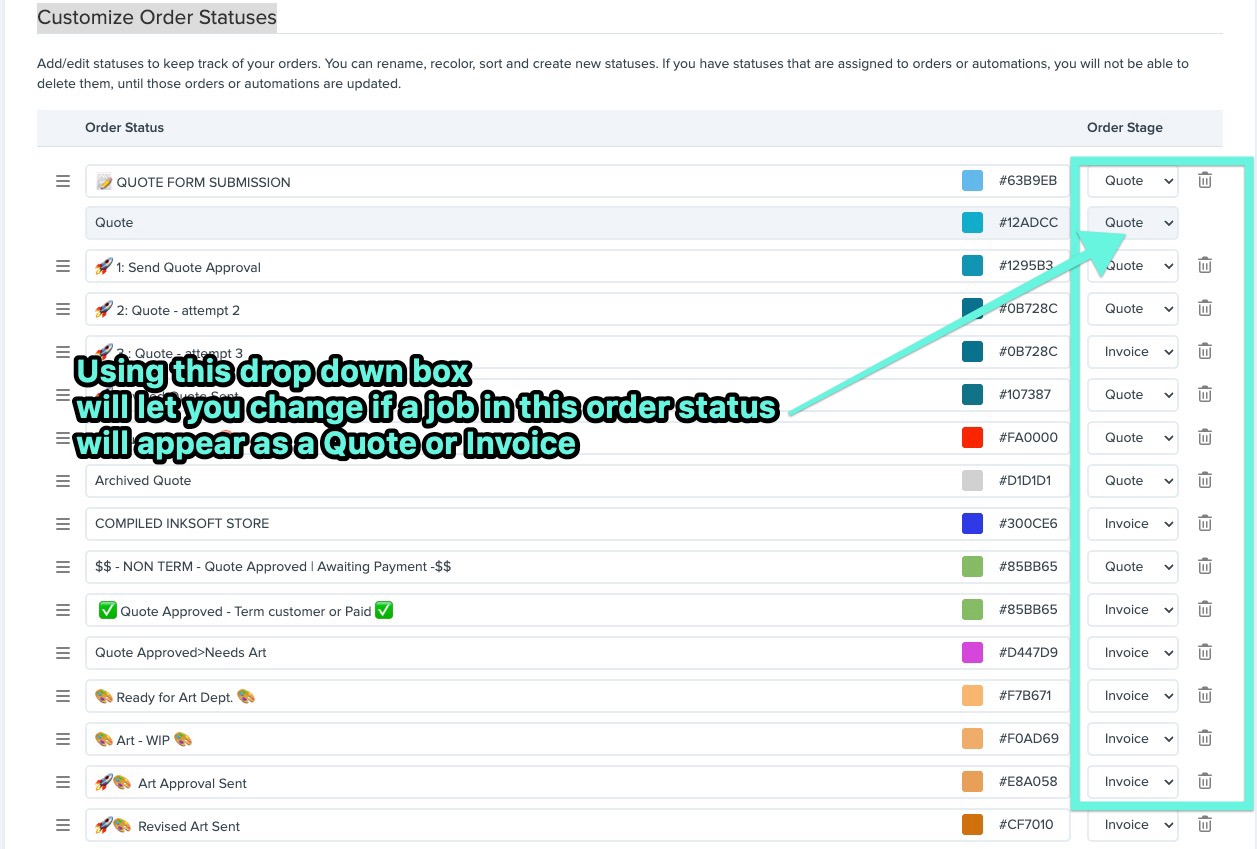Click drag handle of Quote Approved - Term customer
This screenshot has height=849, width=1257.
(63, 610)
